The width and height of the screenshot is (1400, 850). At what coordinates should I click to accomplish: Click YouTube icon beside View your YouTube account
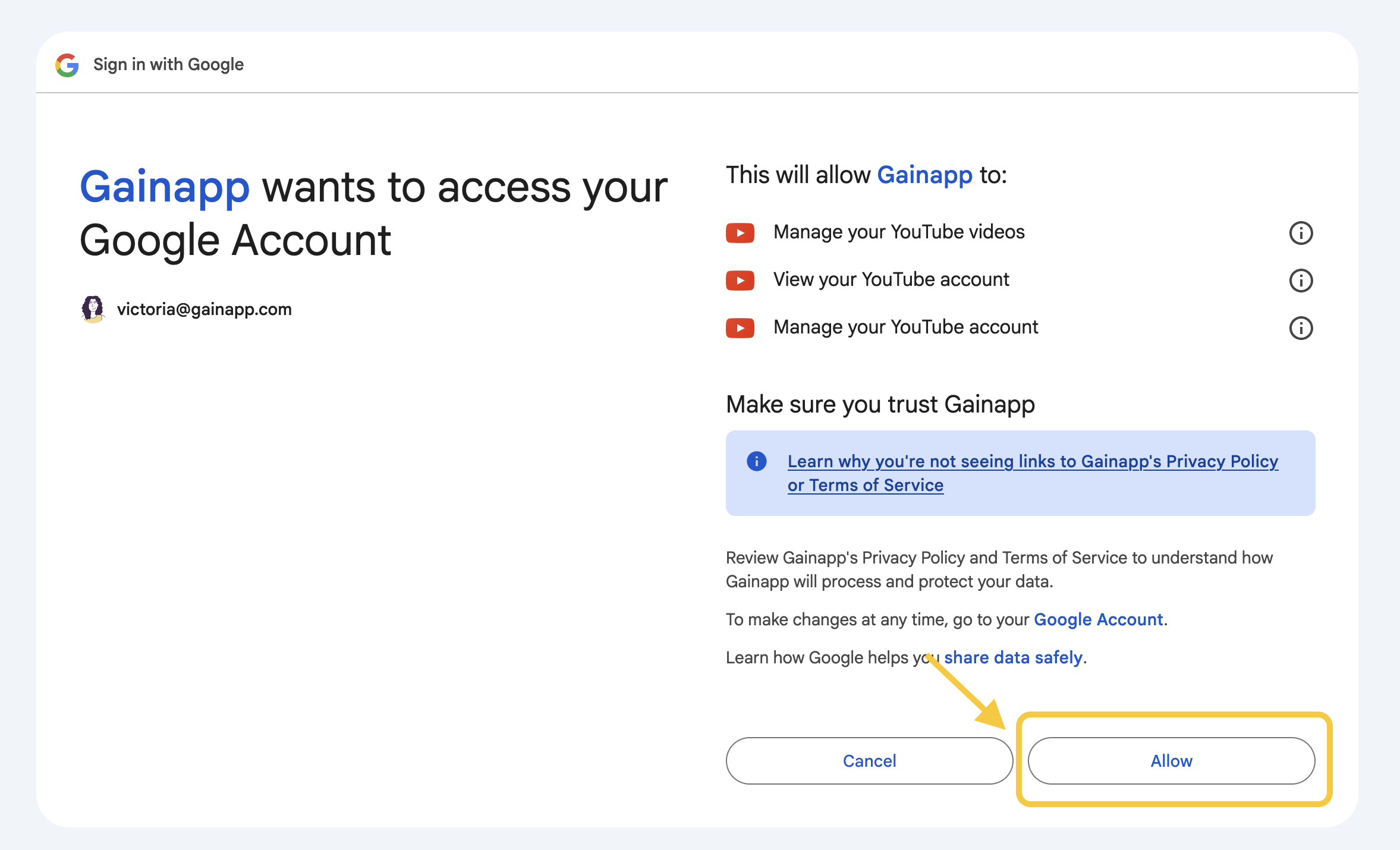[740, 281]
